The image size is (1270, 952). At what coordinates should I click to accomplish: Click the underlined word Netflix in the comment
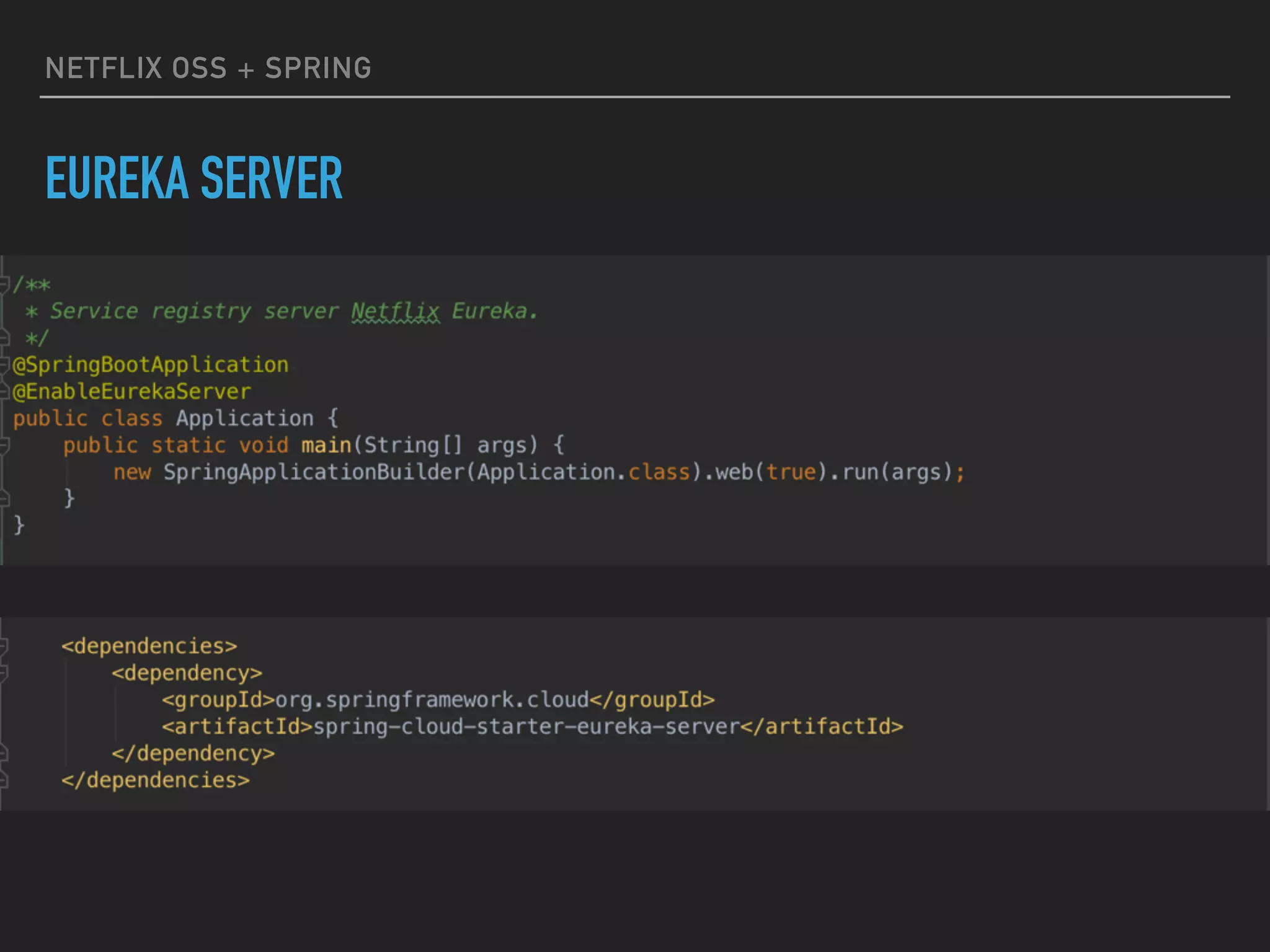[x=396, y=311]
